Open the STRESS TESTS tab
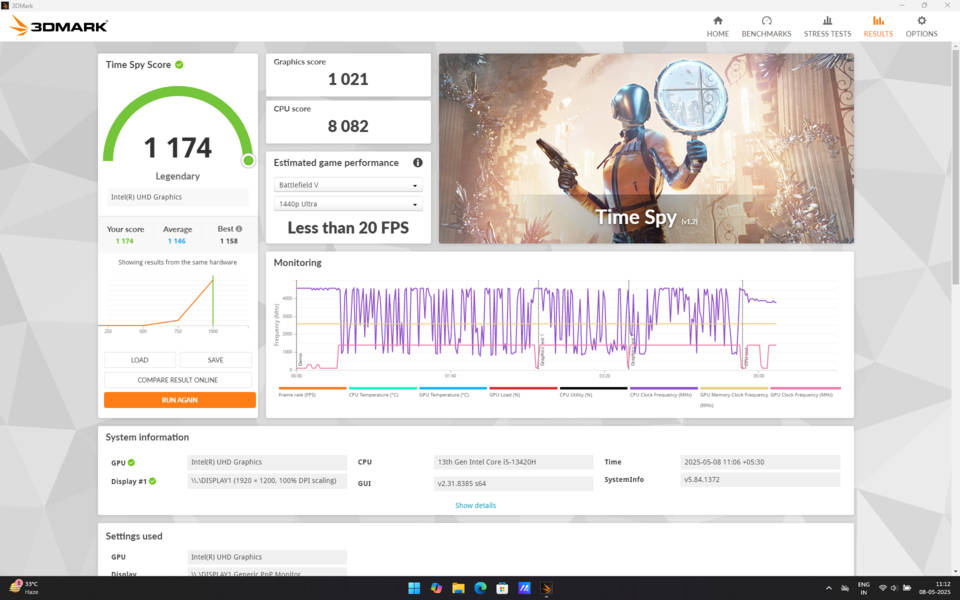This screenshot has width=960, height=600. [x=827, y=27]
